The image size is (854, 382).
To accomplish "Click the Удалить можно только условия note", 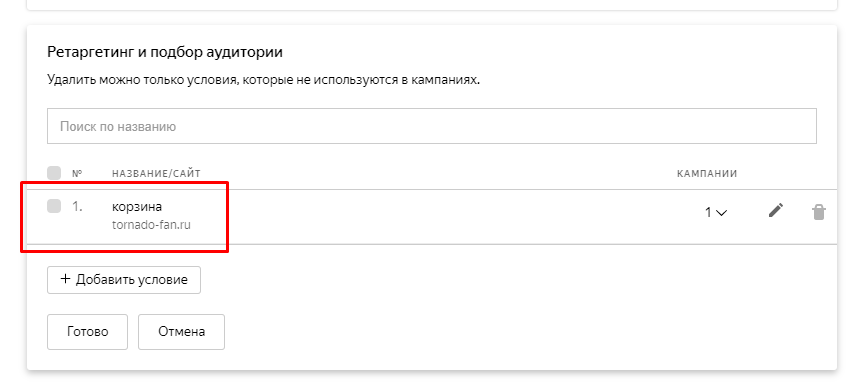I will 264,81.
